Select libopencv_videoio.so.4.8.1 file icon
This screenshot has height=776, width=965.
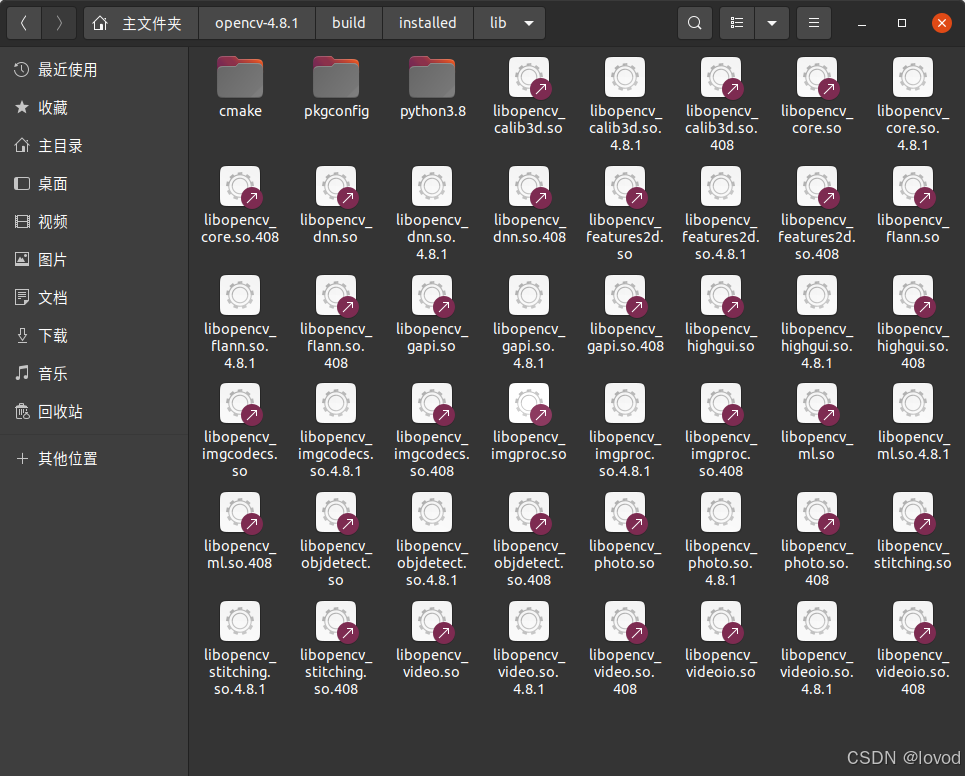pyautogui.click(x=817, y=622)
